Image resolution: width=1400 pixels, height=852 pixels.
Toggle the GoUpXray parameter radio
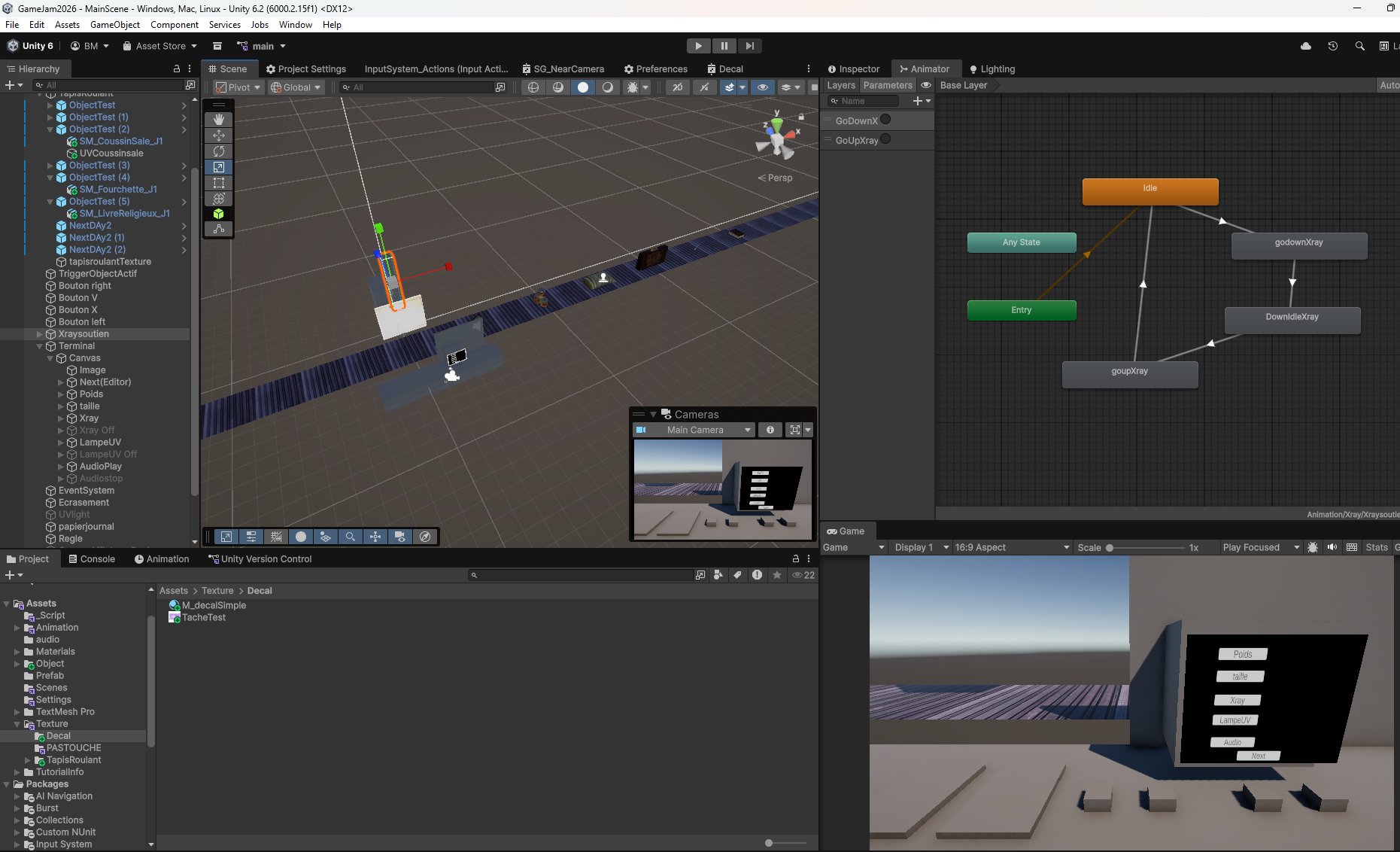tap(885, 139)
